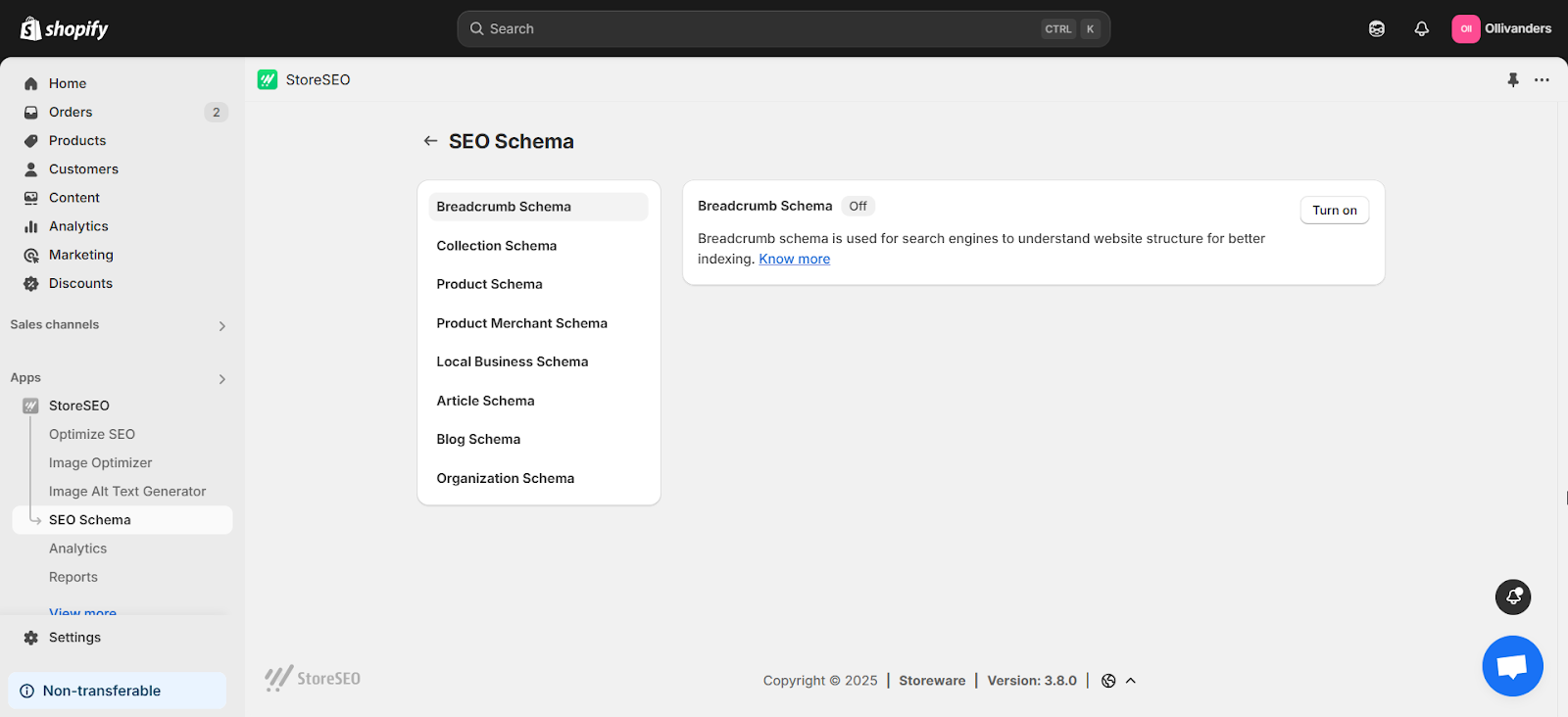
Task: Click the Search input field
Action: pyautogui.click(x=783, y=28)
